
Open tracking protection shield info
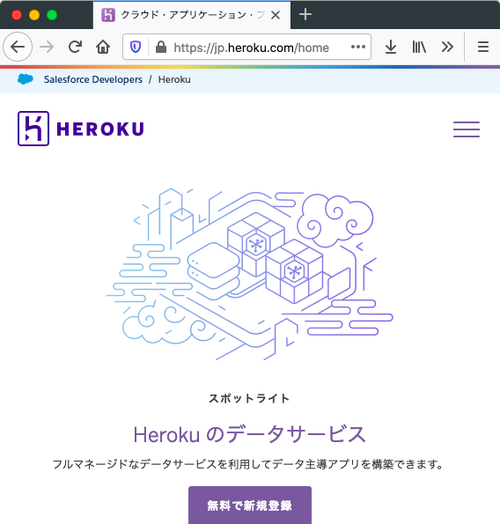[x=135, y=47]
